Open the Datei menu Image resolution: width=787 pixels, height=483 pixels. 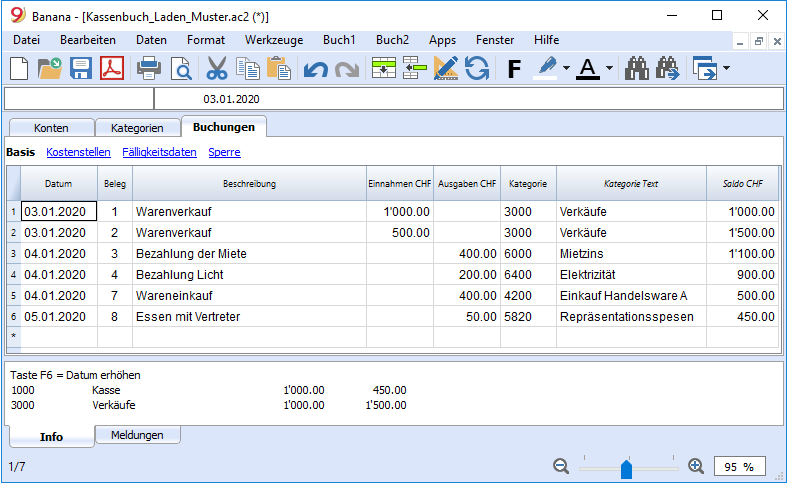[x=26, y=40]
